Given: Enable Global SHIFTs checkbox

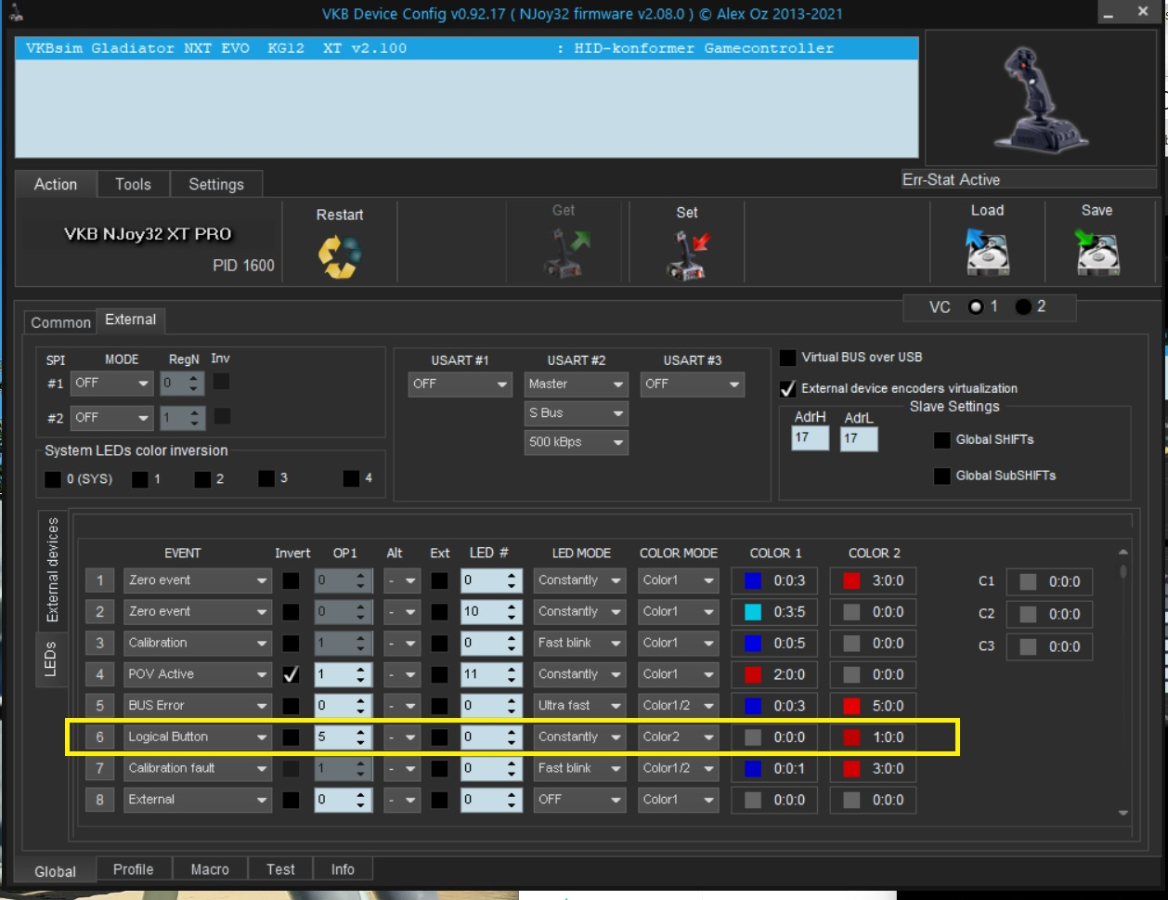Looking at the screenshot, I should 942,440.
